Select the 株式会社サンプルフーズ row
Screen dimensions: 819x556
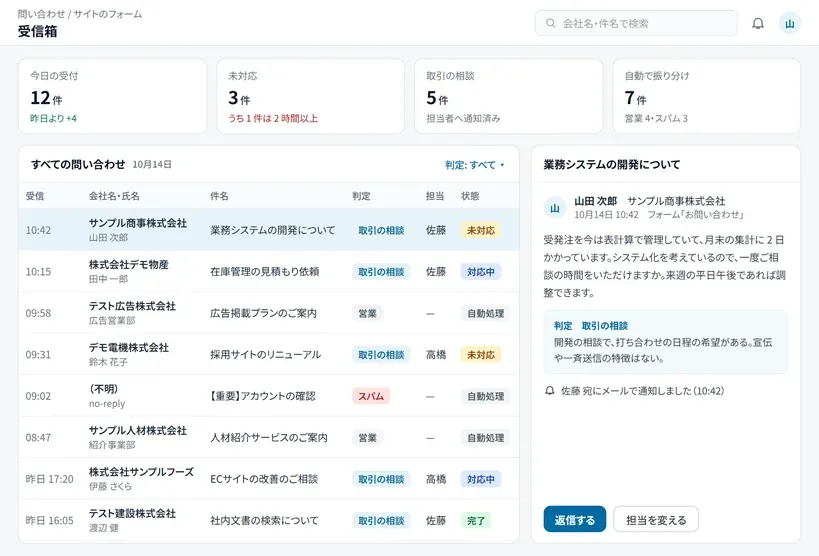pos(269,479)
